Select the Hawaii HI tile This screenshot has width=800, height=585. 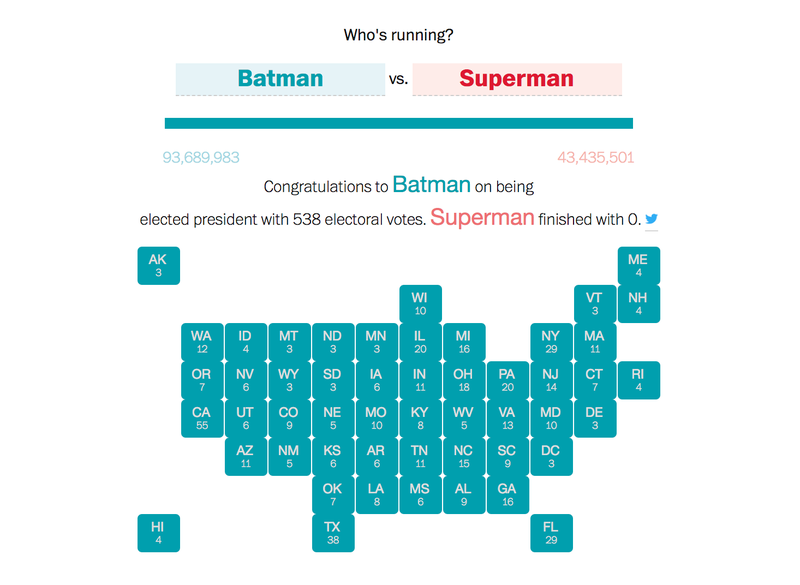click(x=159, y=533)
